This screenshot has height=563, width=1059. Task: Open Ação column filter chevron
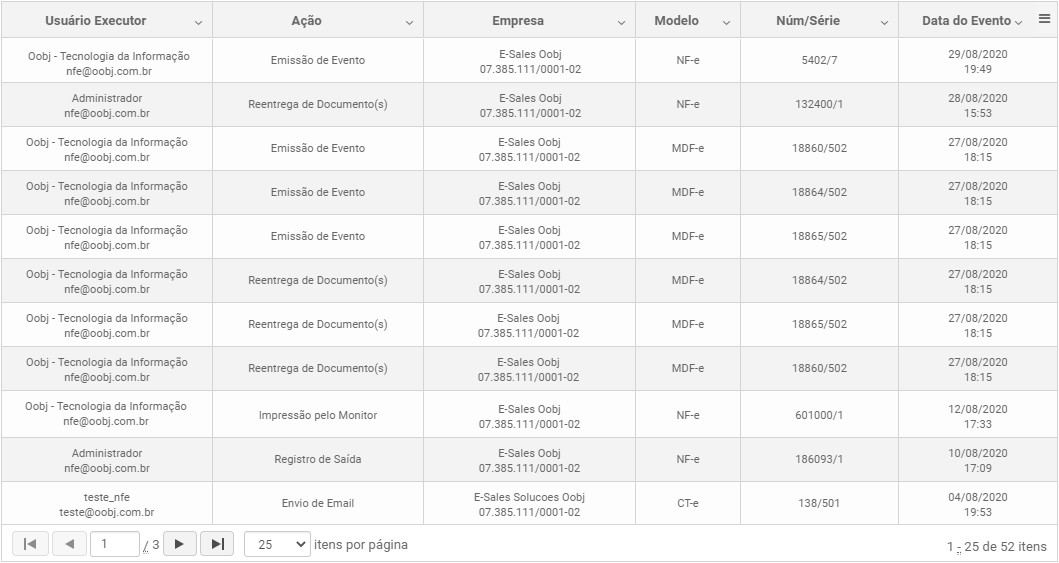(409, 22)
